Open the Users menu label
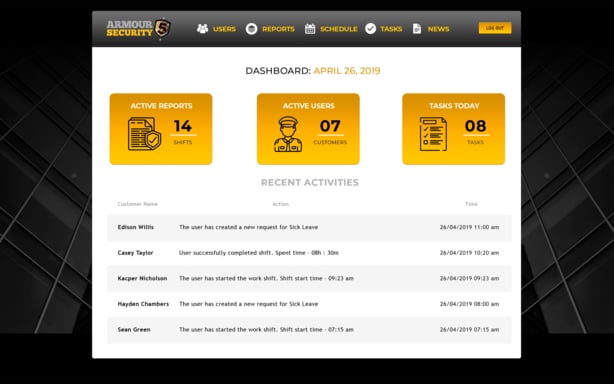 point(224,29)
